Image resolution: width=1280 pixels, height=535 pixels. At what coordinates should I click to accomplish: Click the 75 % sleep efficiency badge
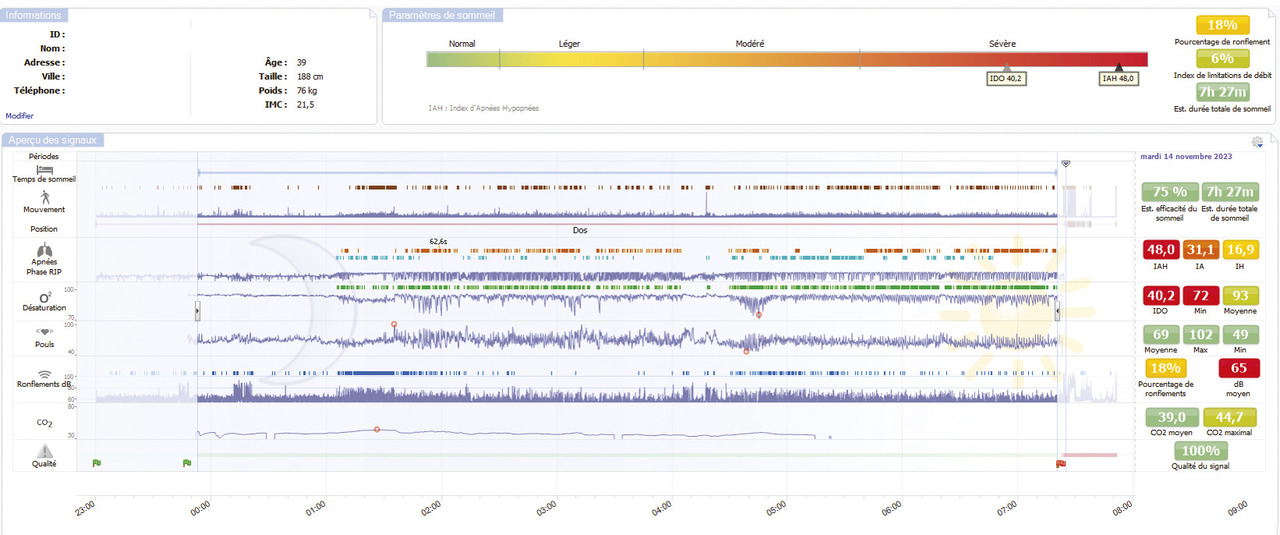point(1169,192)
